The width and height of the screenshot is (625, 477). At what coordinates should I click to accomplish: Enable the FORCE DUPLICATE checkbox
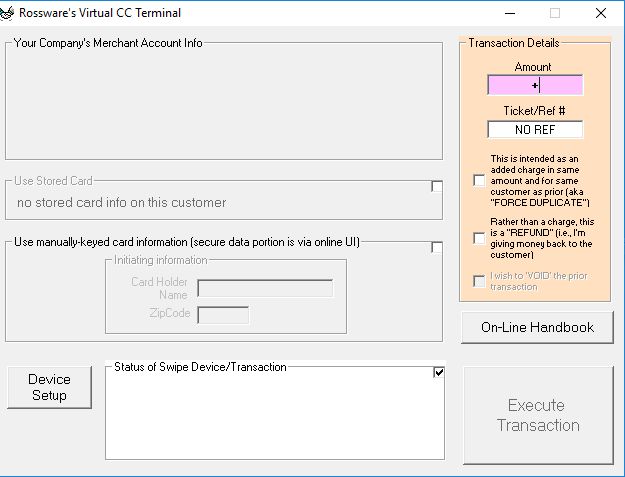[479, 180]
